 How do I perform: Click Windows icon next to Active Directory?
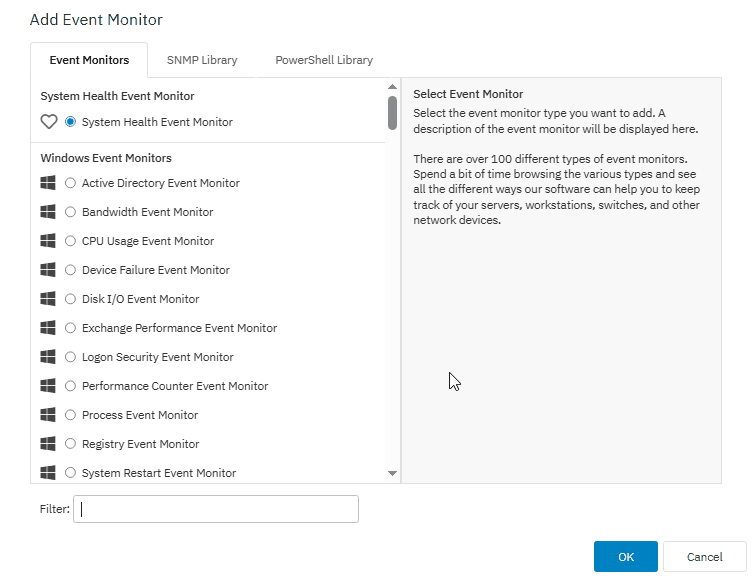48,183
